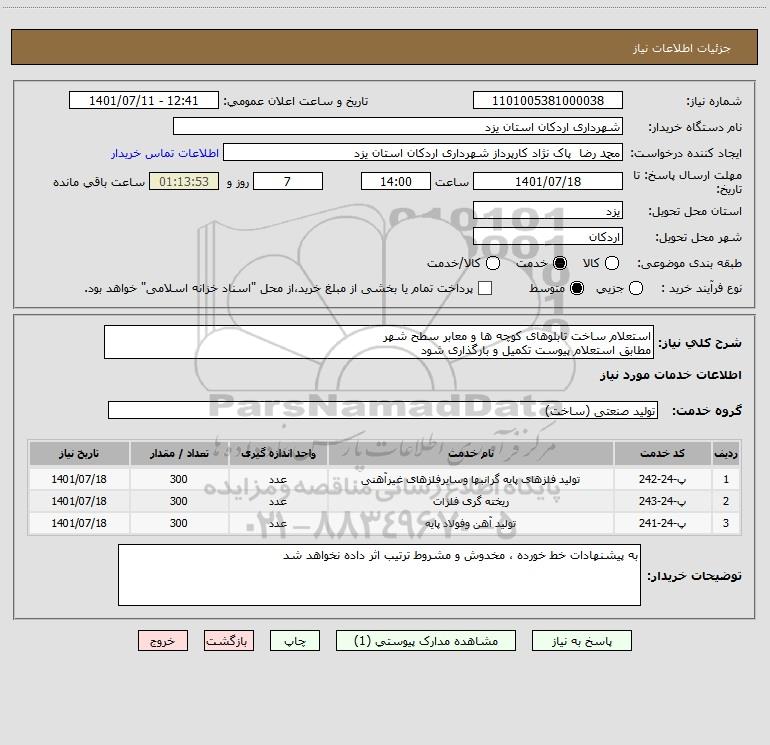Click the date 1401/07/18 in row 2

tap(79, 501)
